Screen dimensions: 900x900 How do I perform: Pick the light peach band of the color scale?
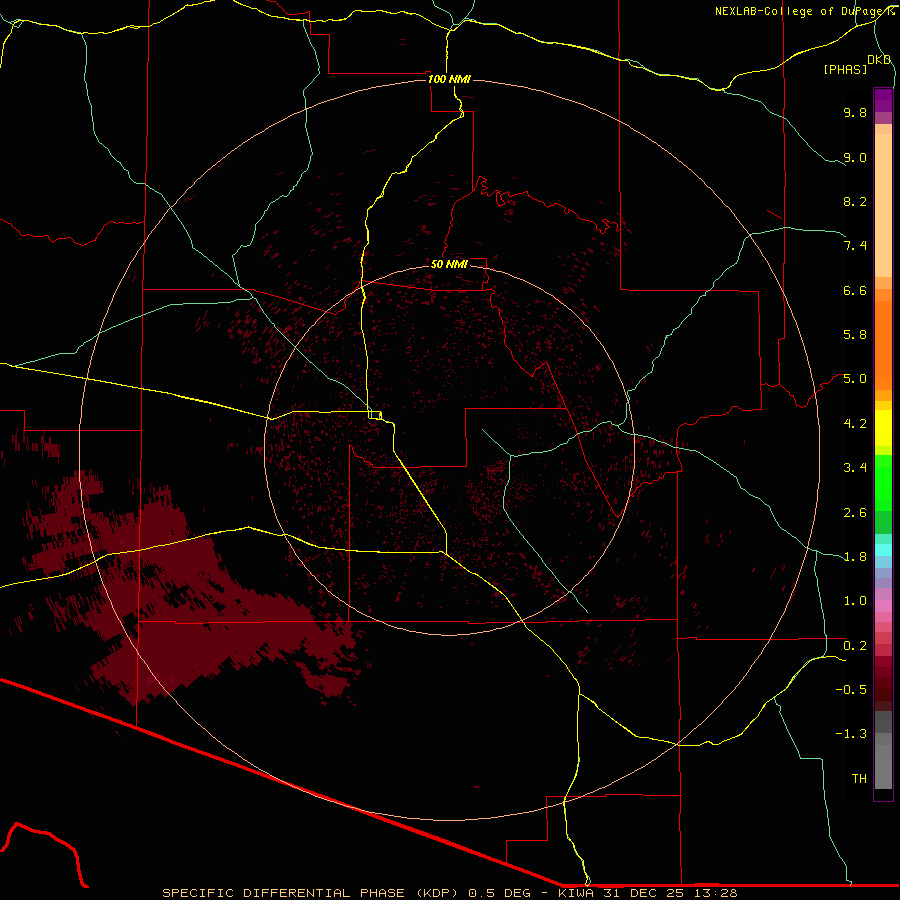click(883, 205)
